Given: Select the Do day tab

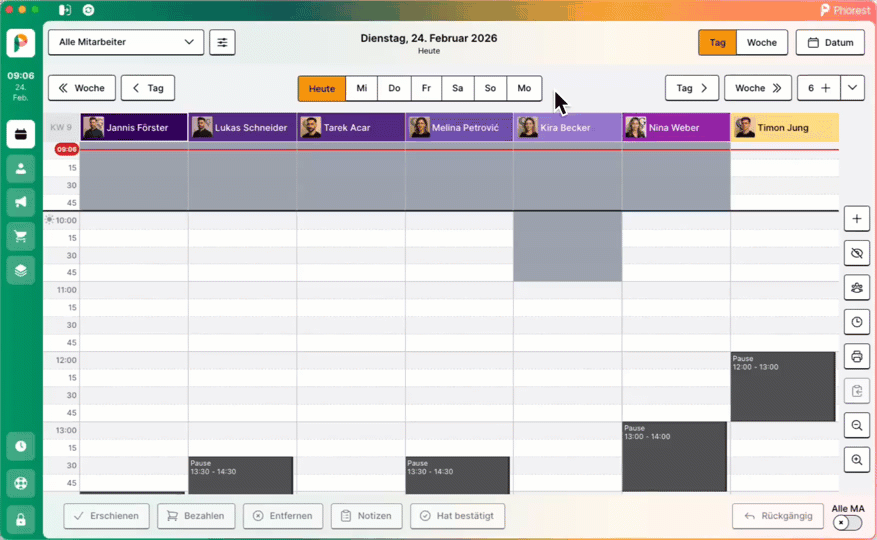Looking at the screenshot, I should 394,88.
